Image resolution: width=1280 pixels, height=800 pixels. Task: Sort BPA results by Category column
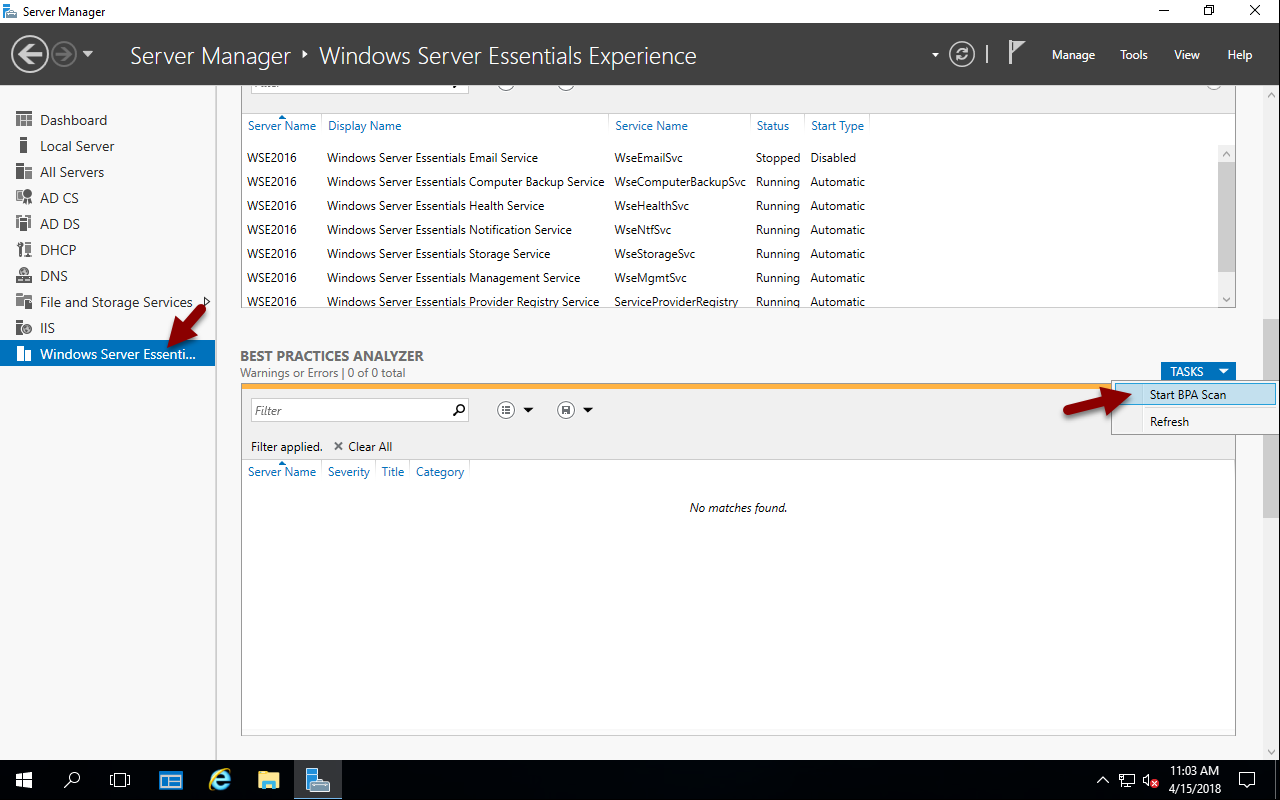click(x=440, y=472)
